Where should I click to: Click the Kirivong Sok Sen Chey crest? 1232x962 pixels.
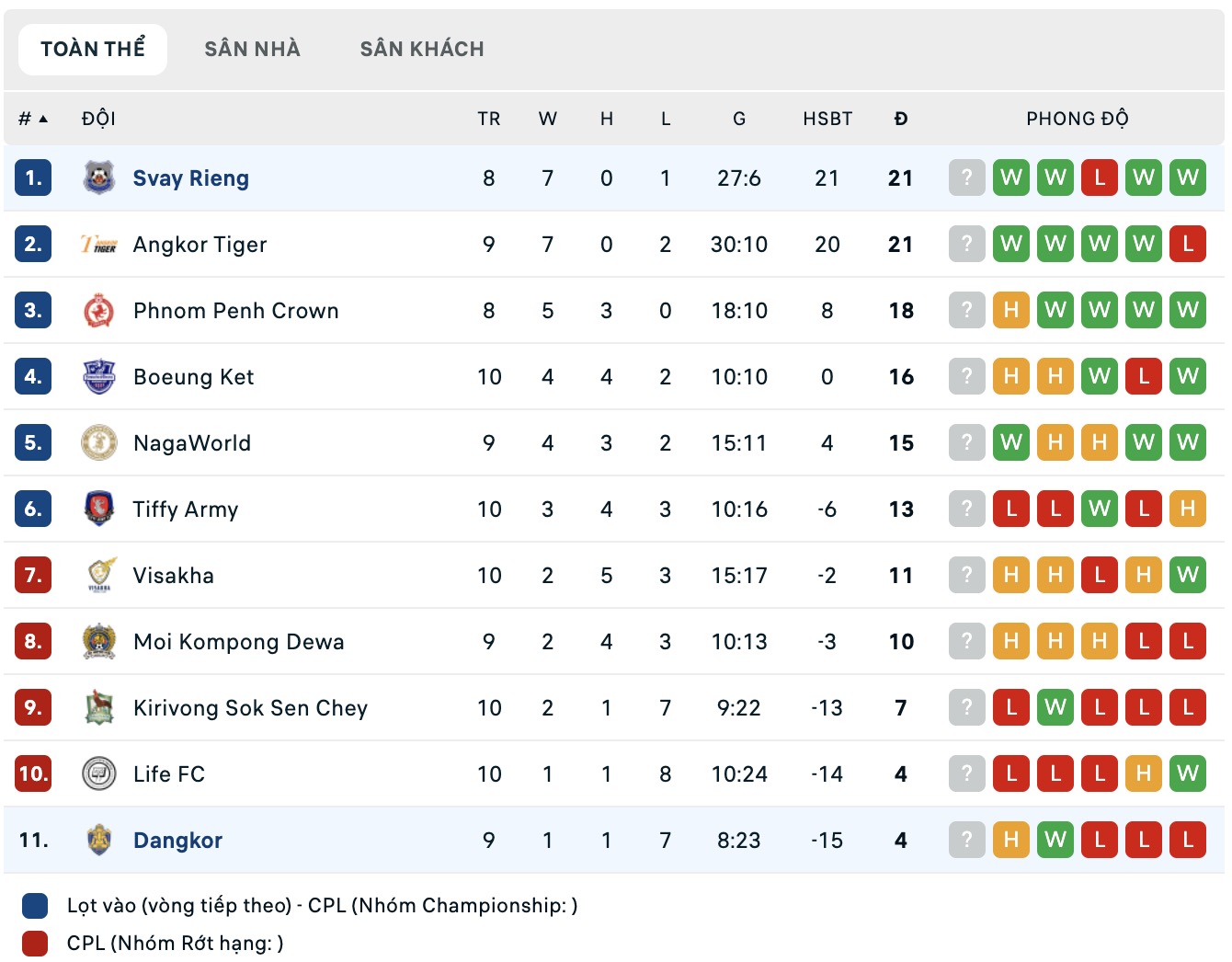coord(98,707)
